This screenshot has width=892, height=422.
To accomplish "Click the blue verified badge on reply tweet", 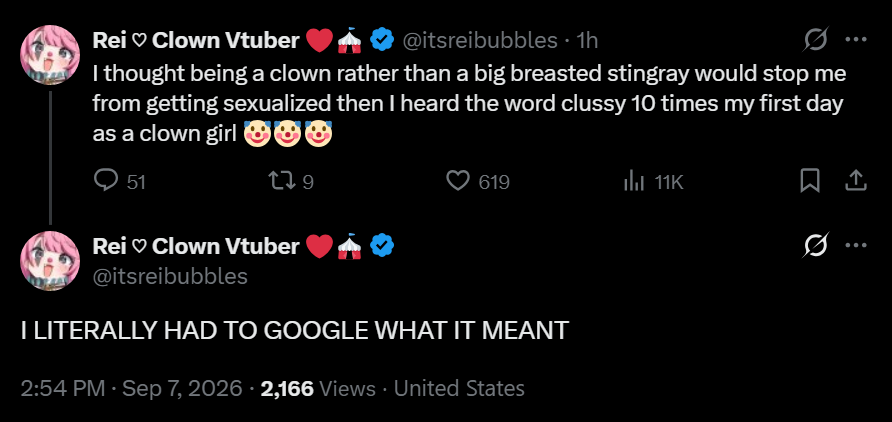I will [382, 246].
